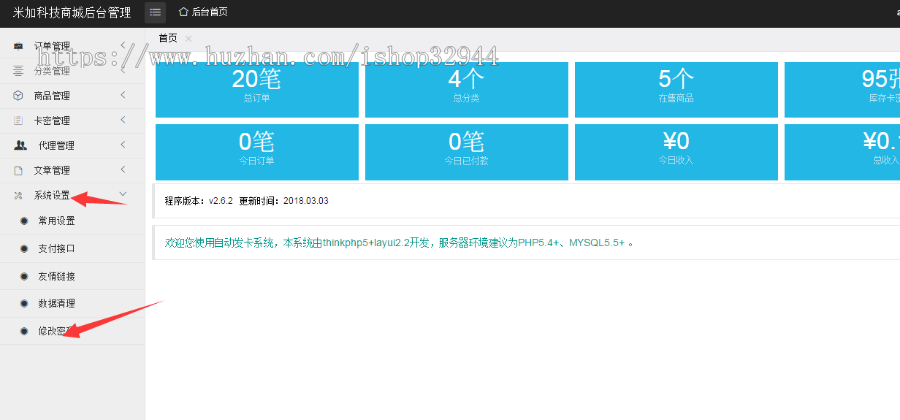The height and width of the screenshot is (420, 900).
Task: Select 友情链接 submenu item
Action: (72, 276)
